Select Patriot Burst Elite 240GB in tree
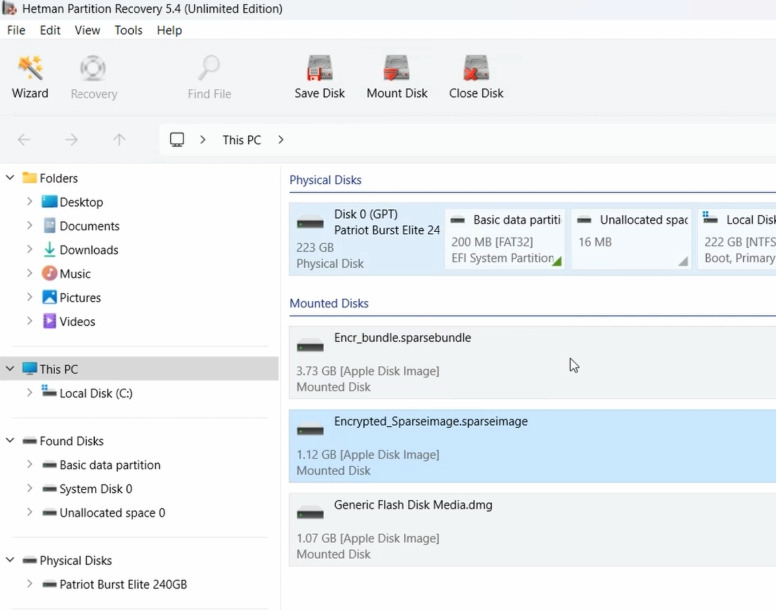The width and height of the screenshot is (776, 610). pyautogui.click(x=123, y=584)
